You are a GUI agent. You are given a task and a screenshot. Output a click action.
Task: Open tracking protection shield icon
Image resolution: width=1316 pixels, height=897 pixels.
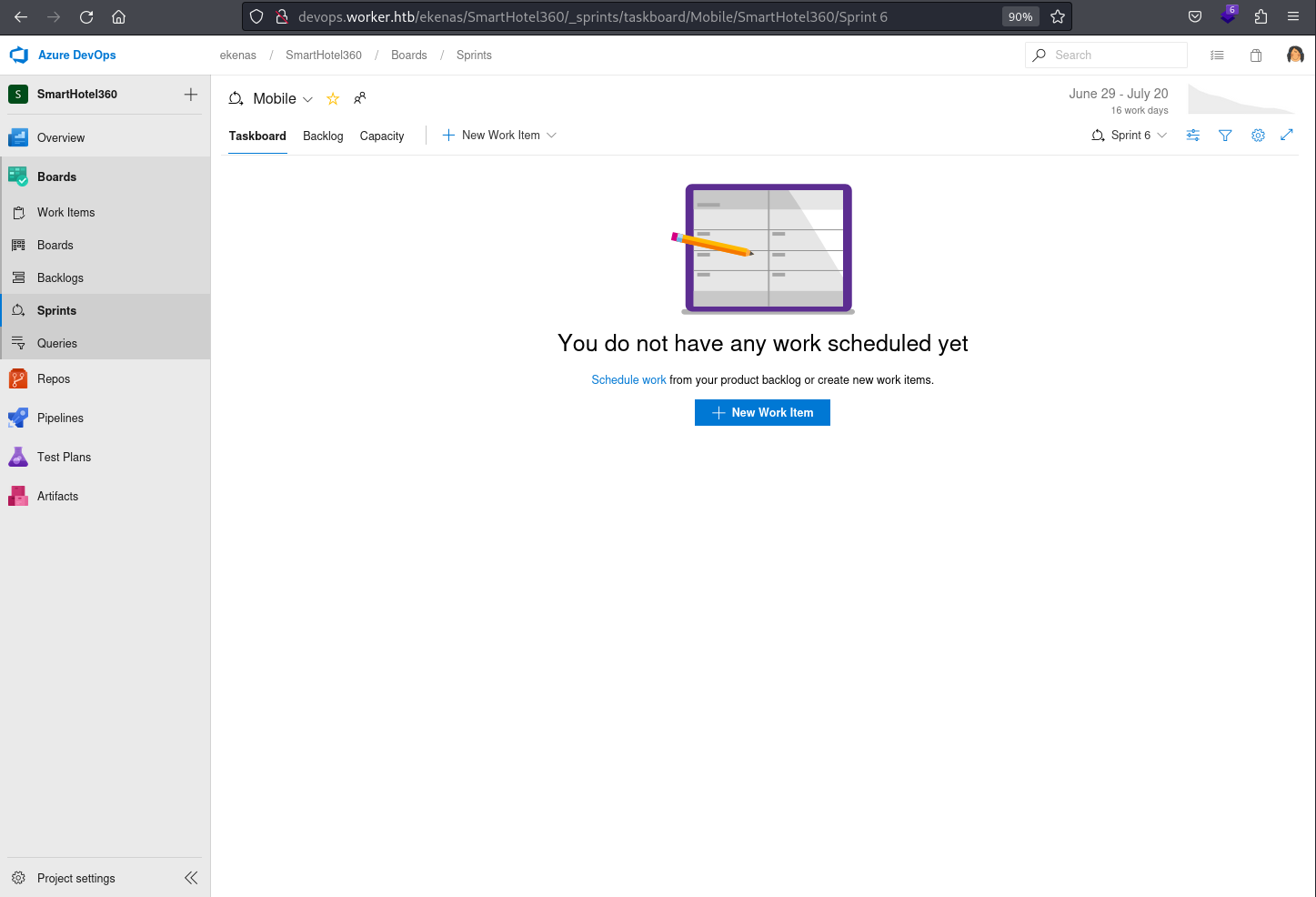point(256,16)
